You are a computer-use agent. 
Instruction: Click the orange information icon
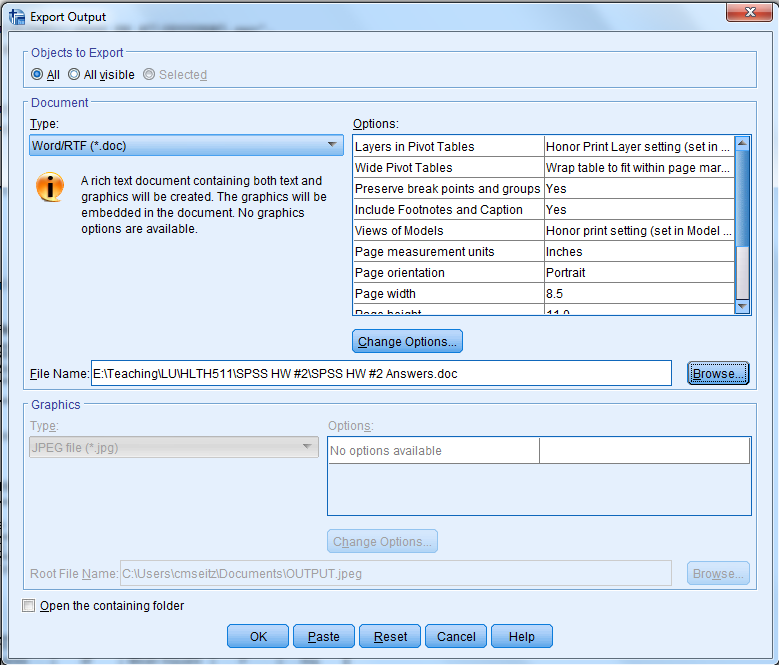tap(50, 187)
